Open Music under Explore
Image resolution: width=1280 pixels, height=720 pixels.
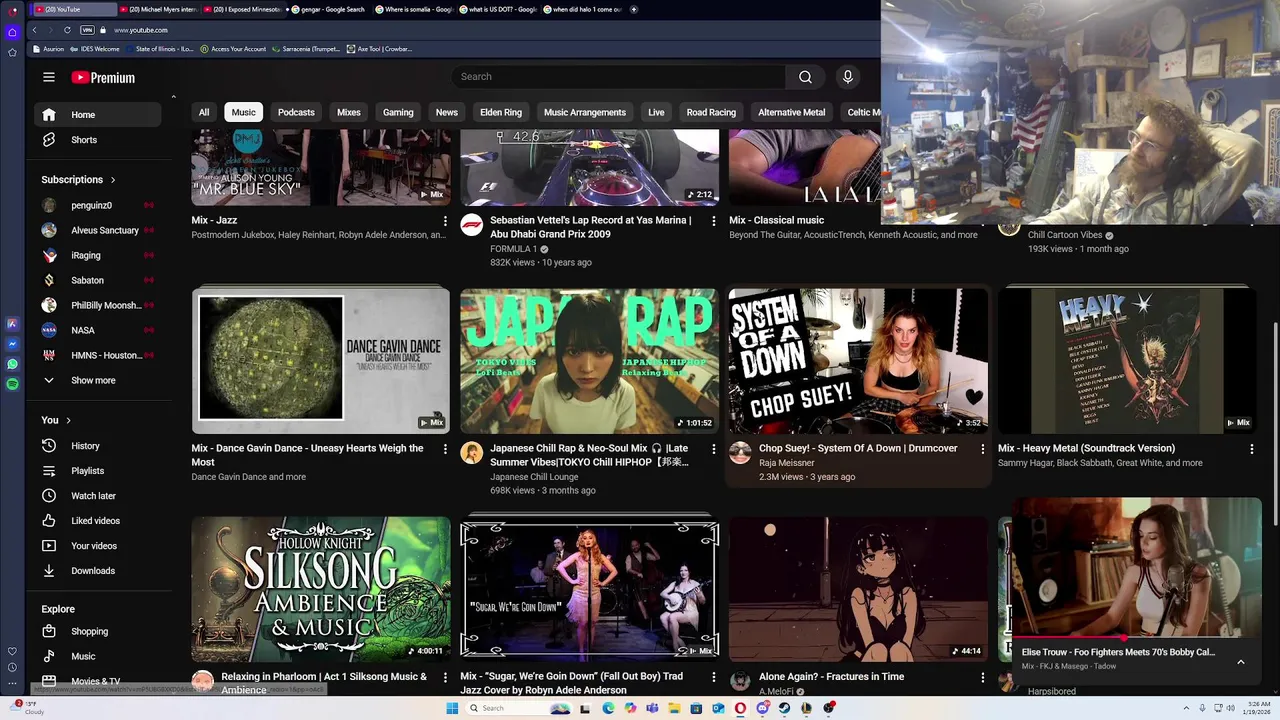(x=97, y=657)
